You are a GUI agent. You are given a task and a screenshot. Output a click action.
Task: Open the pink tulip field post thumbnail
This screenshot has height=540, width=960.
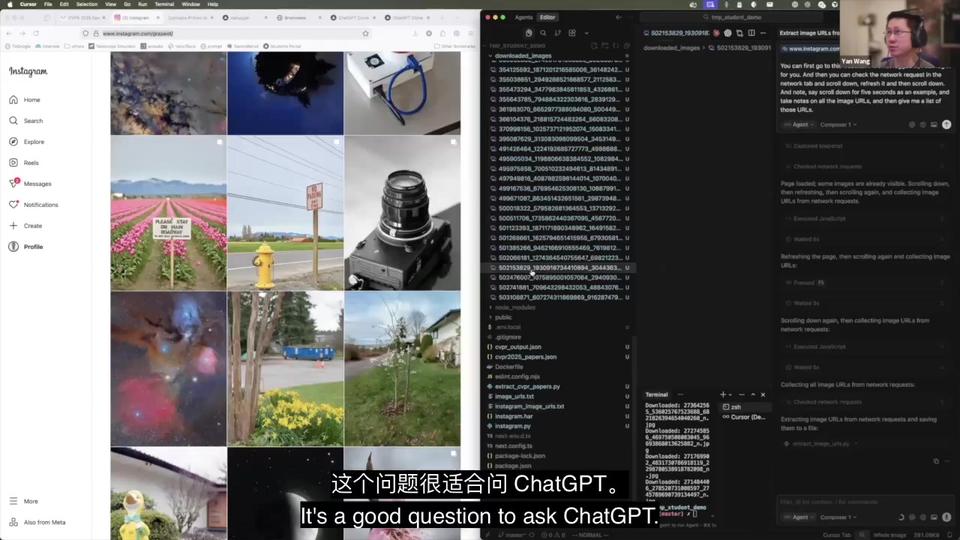pyautogui.click(x=168, y=213)
